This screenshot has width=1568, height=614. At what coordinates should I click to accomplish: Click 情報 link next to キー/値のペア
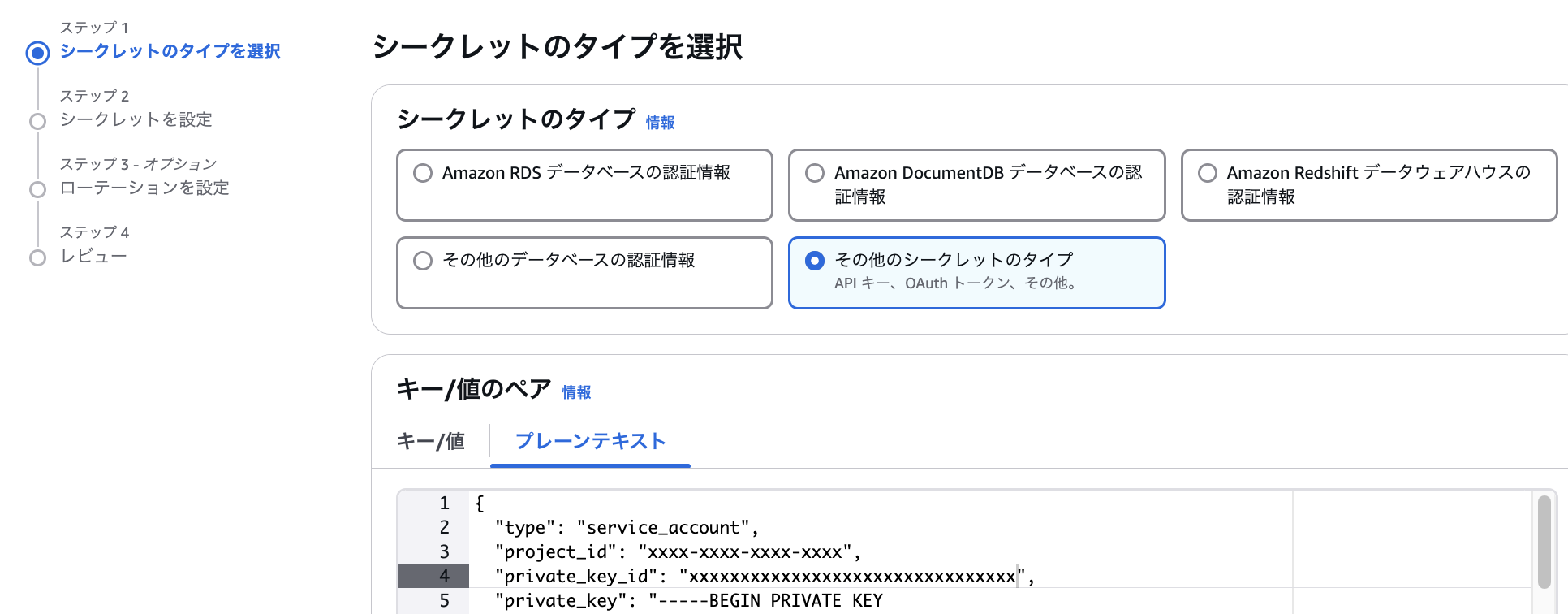(x=576, y=392)
